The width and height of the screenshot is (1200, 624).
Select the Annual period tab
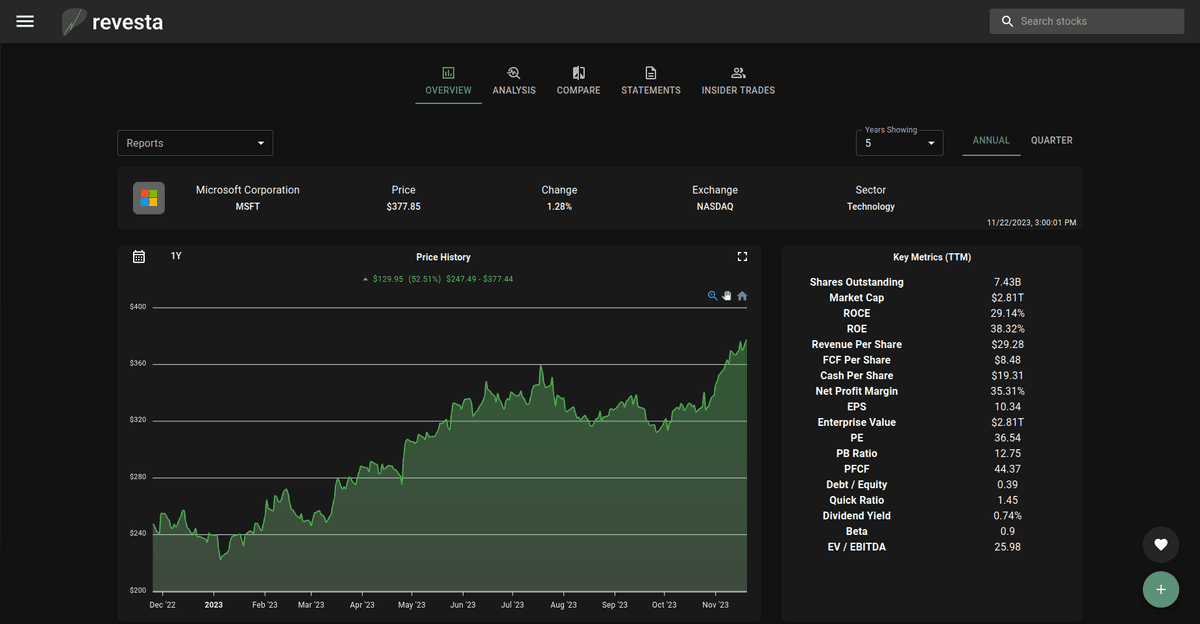coord(992,141)
